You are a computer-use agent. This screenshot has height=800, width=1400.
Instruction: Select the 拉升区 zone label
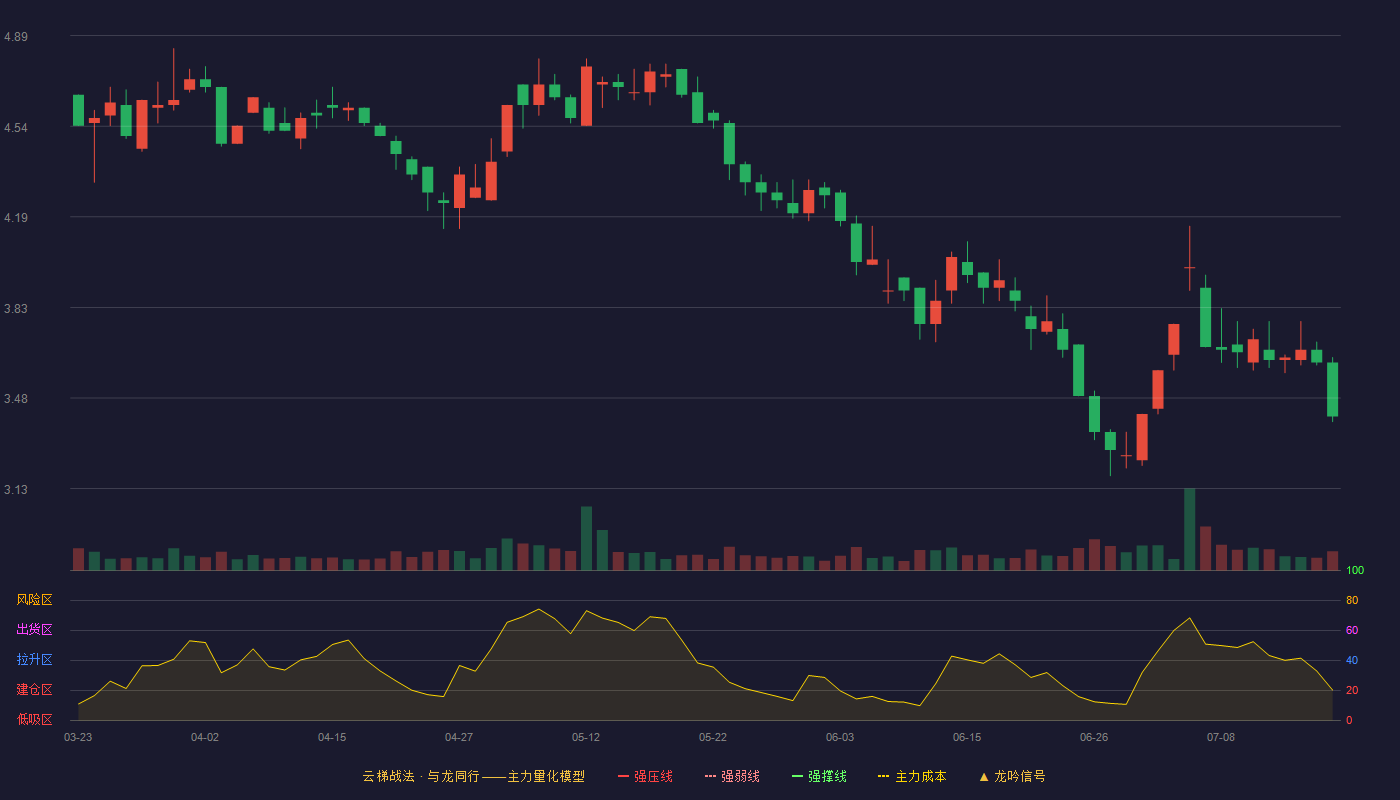(34, 660)
